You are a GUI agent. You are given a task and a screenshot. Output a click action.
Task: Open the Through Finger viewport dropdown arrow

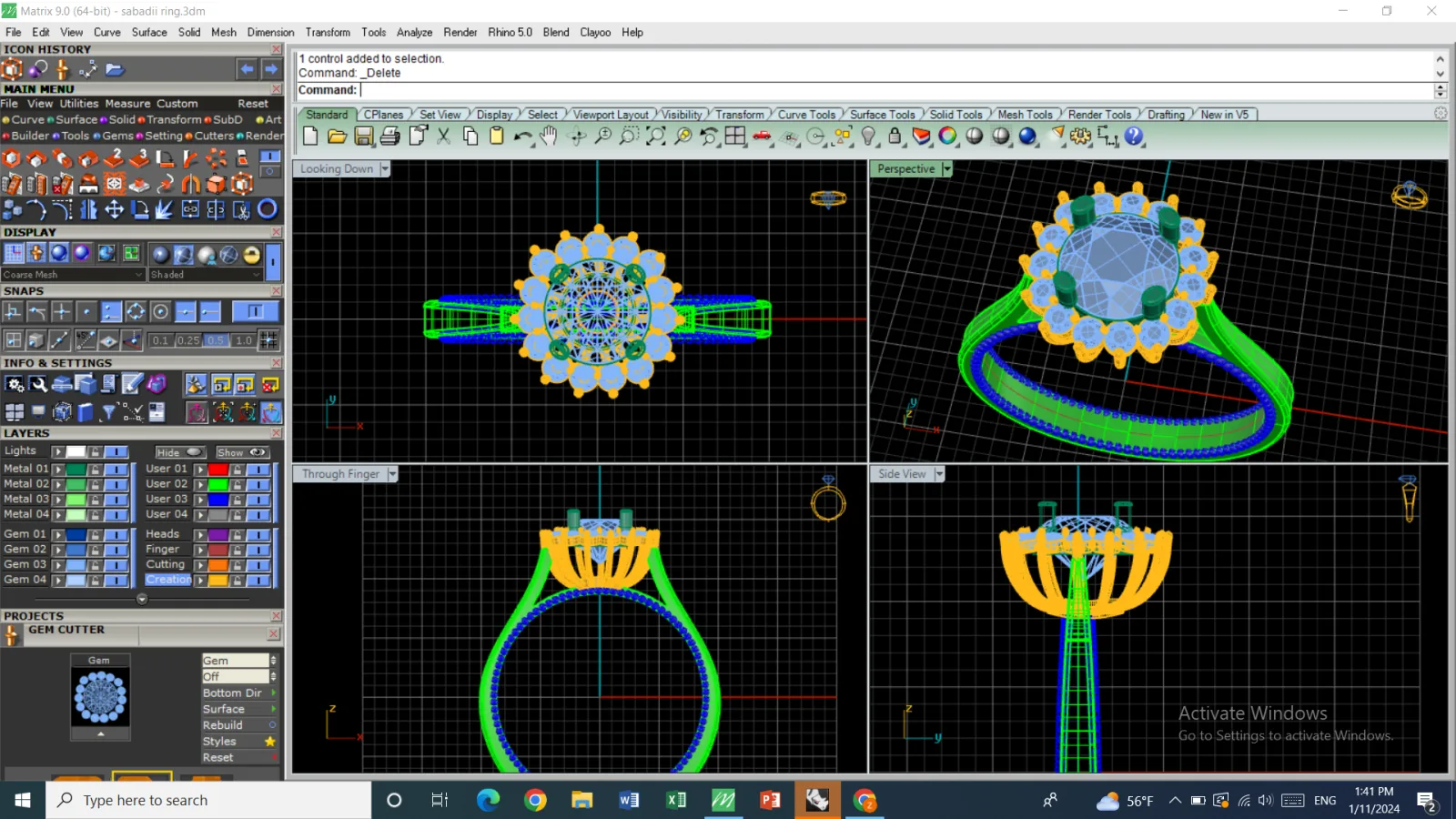(x=393, y=474)
